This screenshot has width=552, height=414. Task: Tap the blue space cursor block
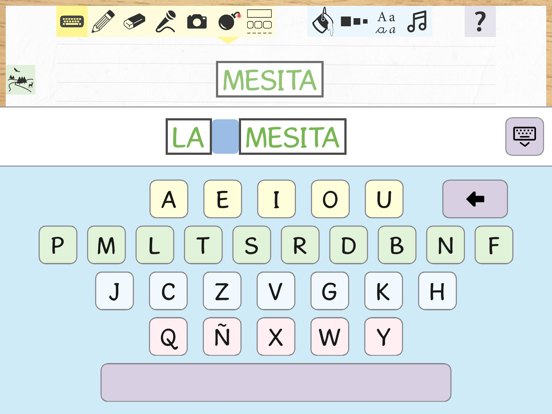pos(225,137)
